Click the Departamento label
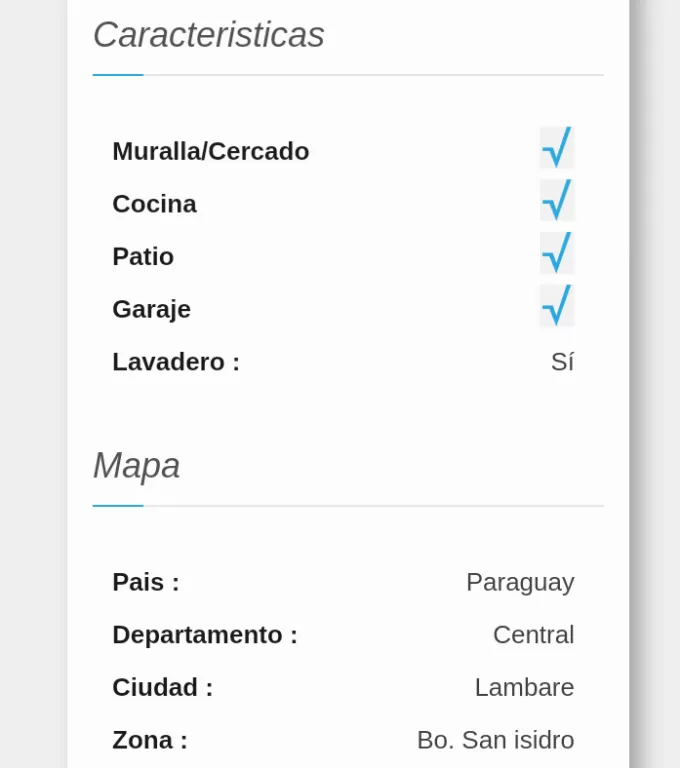The image size is (680, 768). click(205, 635)
